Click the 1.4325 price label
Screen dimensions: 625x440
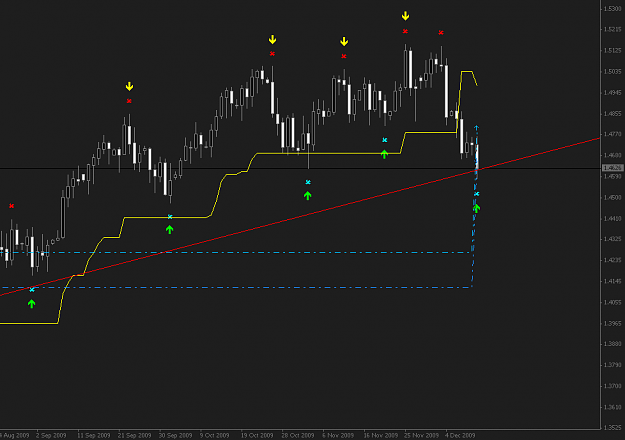612,239
